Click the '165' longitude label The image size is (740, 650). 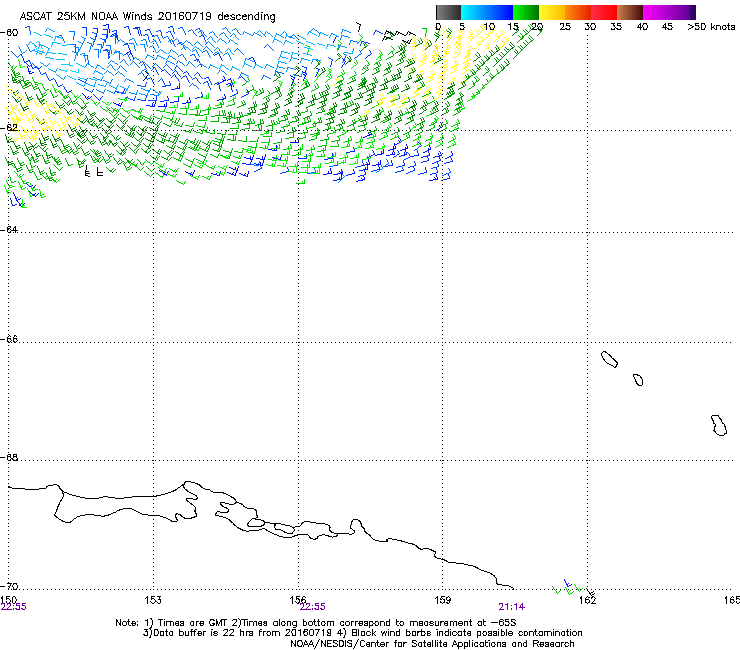pos(732,600)
